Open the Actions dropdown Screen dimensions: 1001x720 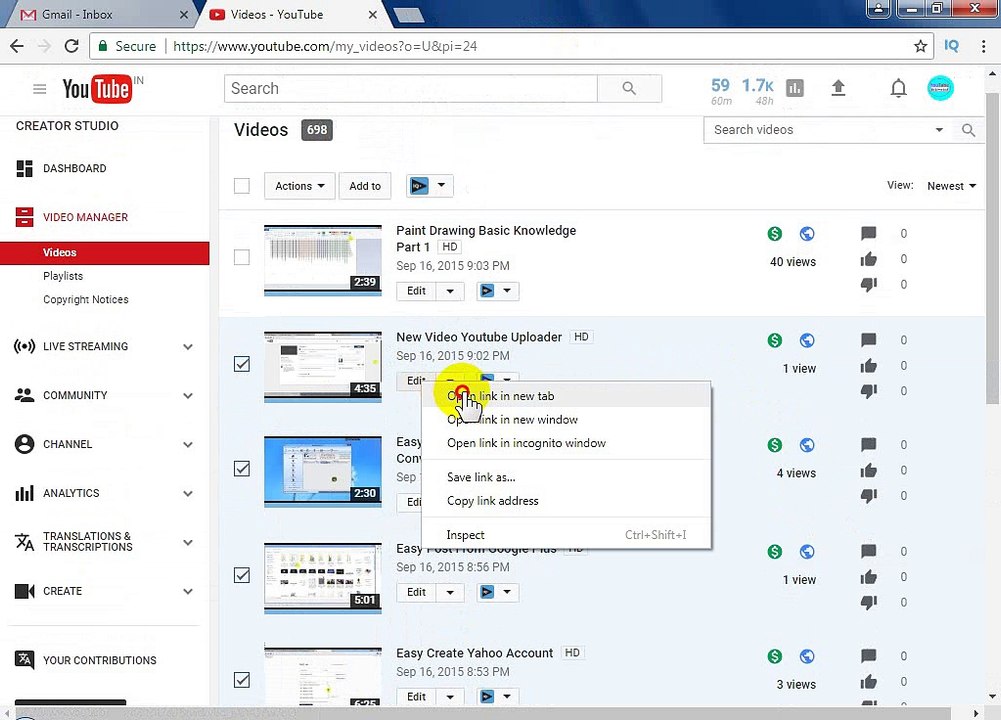[x=299, y=186]
